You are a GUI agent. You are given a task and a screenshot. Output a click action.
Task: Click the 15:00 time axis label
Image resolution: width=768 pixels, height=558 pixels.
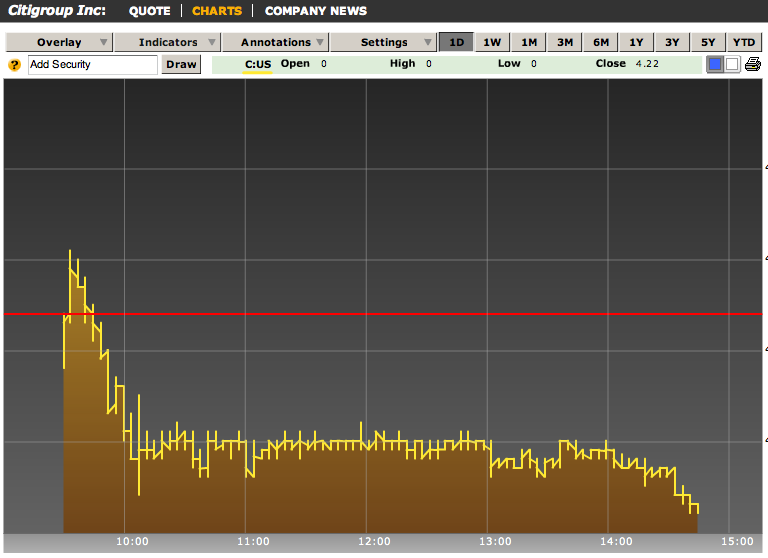tap(737, 541)
